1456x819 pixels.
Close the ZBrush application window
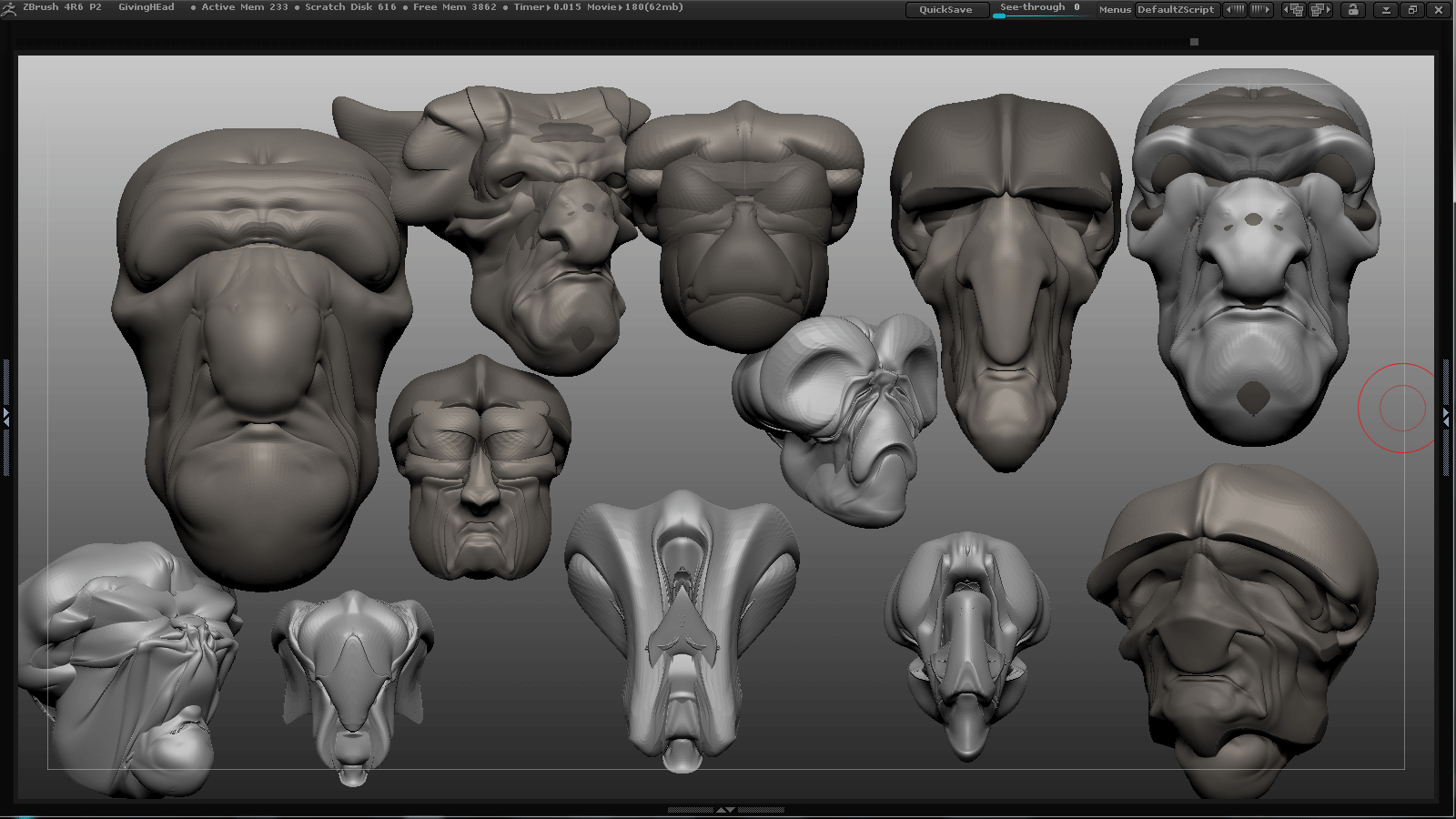(1439, 10)
